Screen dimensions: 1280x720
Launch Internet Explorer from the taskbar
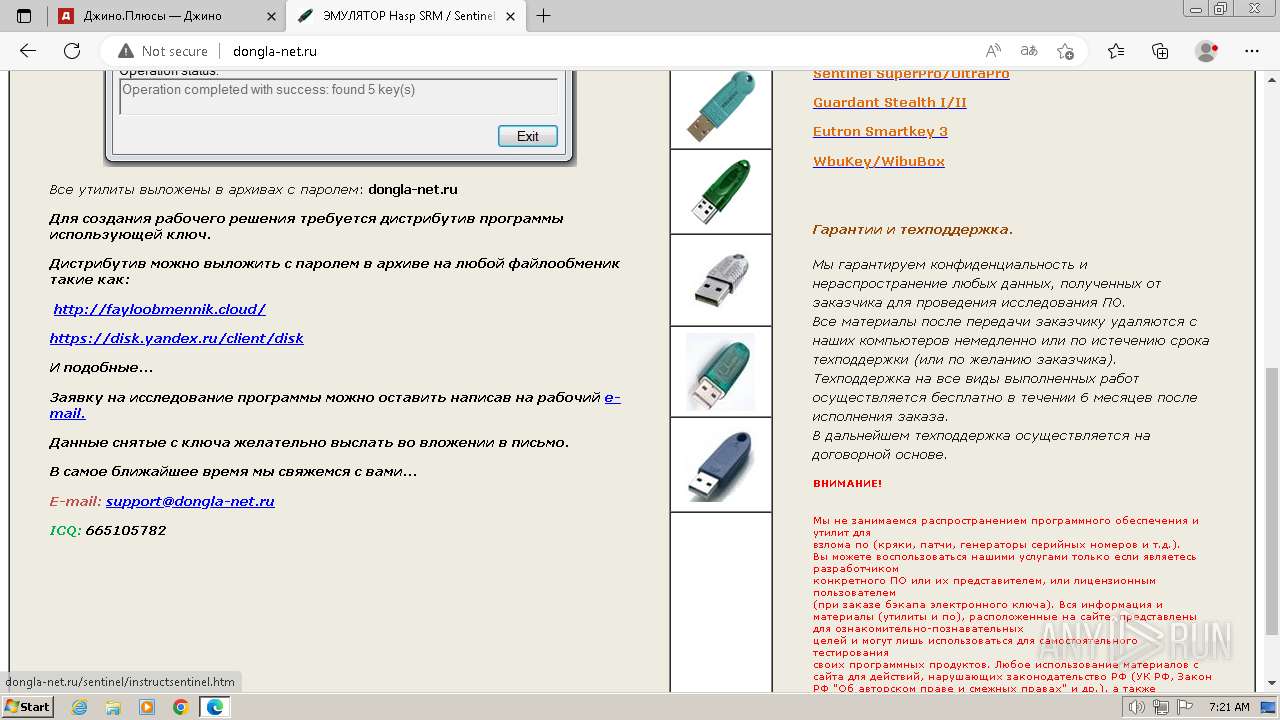tap(80, 707)
